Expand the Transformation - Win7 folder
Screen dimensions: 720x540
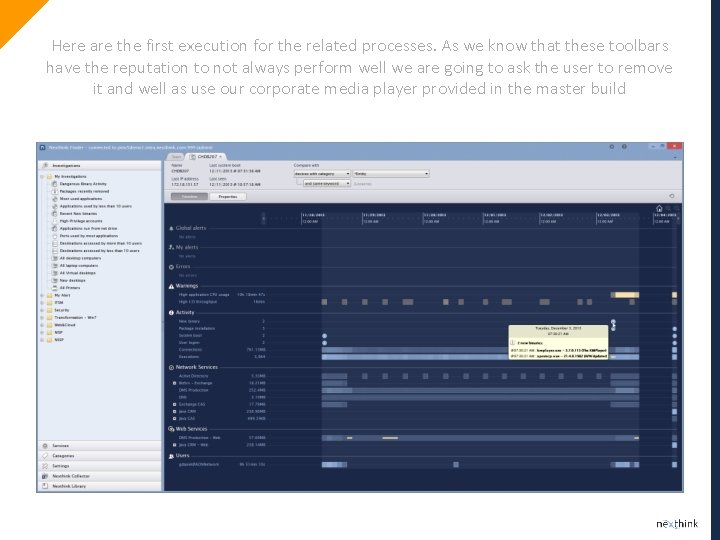click(42, 317)
